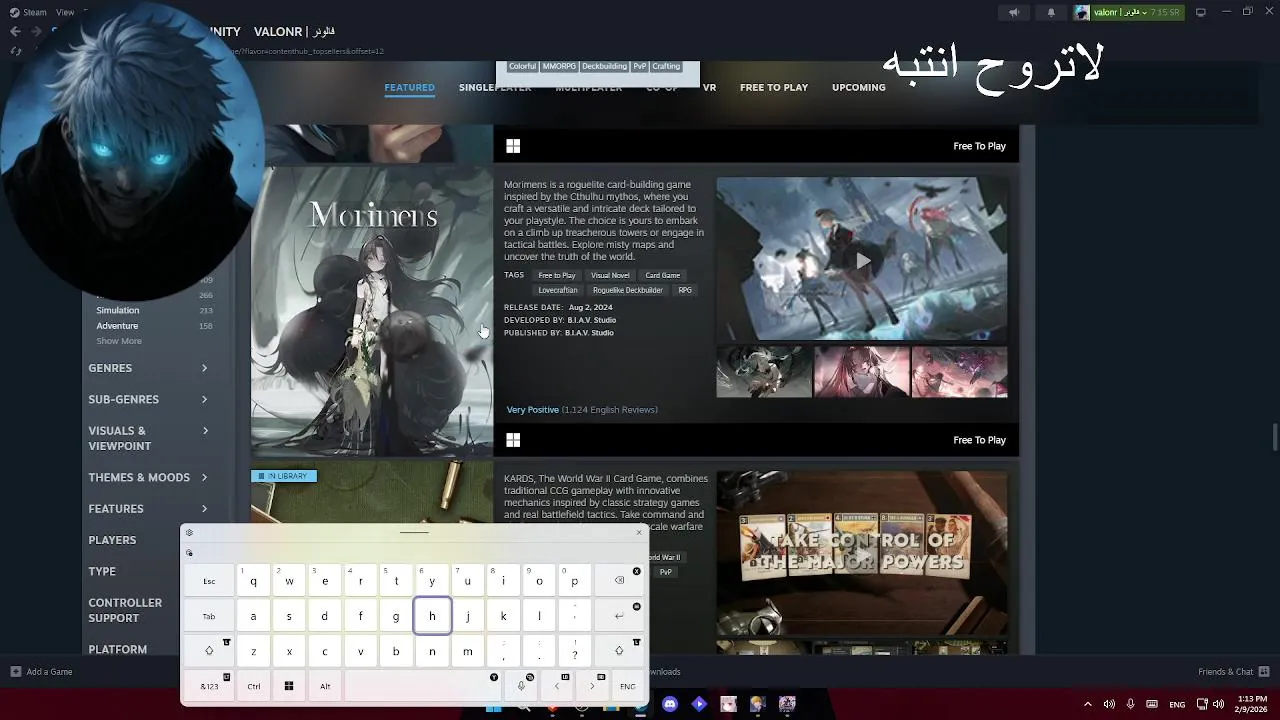Click the Colorful tag
Image resolution: width=1280 pixels, height=720 pixels.
pyautogui.click(x=522, y=66)
